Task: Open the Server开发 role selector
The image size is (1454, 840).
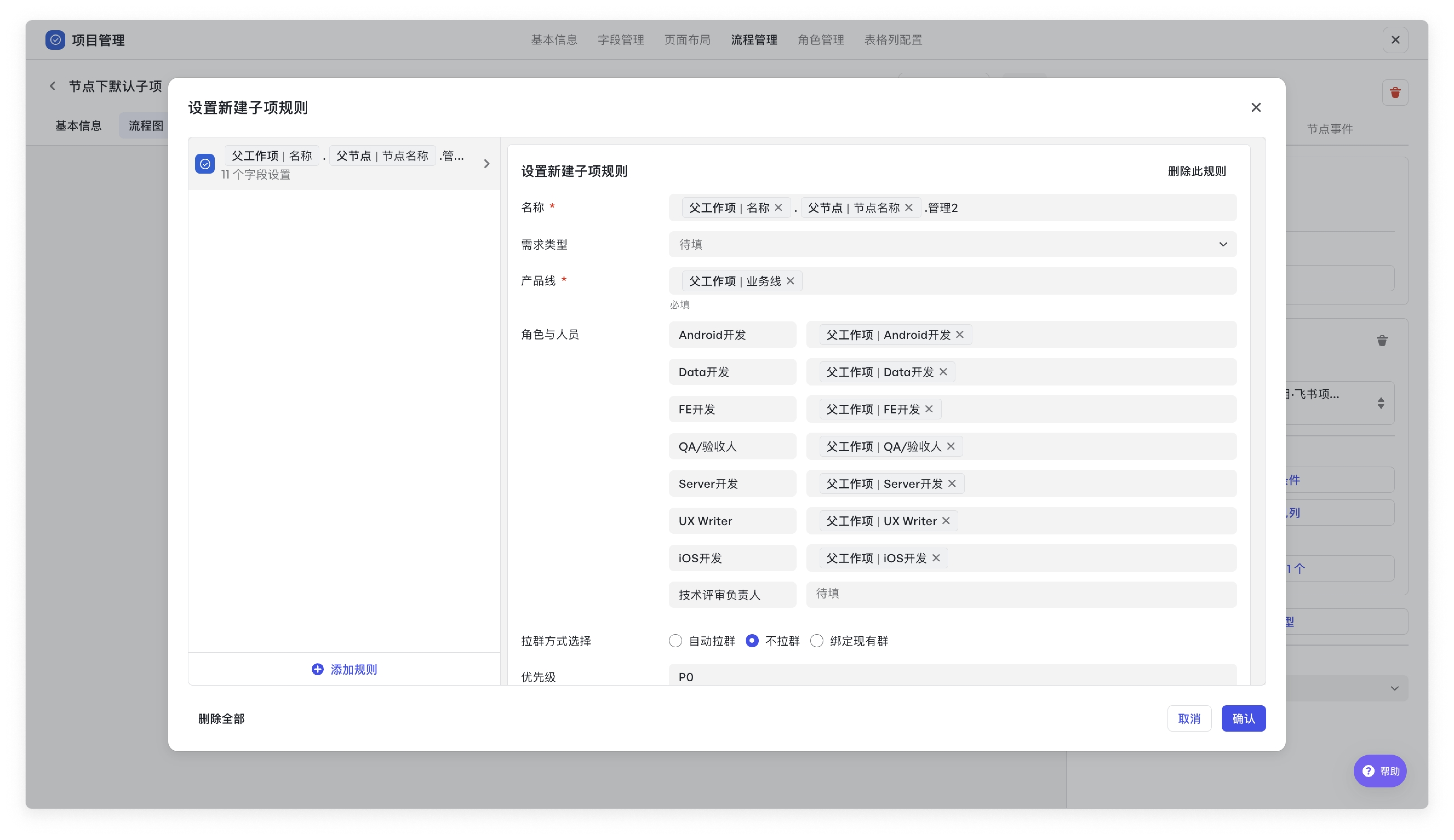Action: [732, 484]
